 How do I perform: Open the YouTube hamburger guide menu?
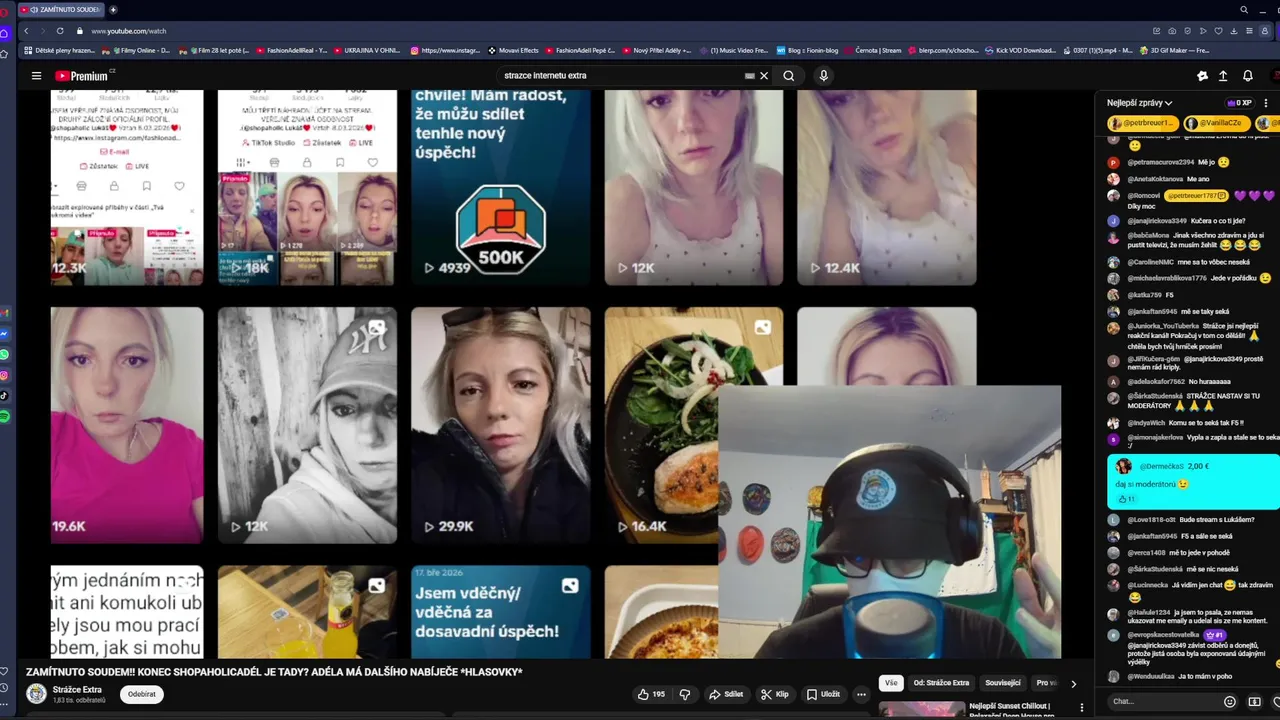click(36, 76)
